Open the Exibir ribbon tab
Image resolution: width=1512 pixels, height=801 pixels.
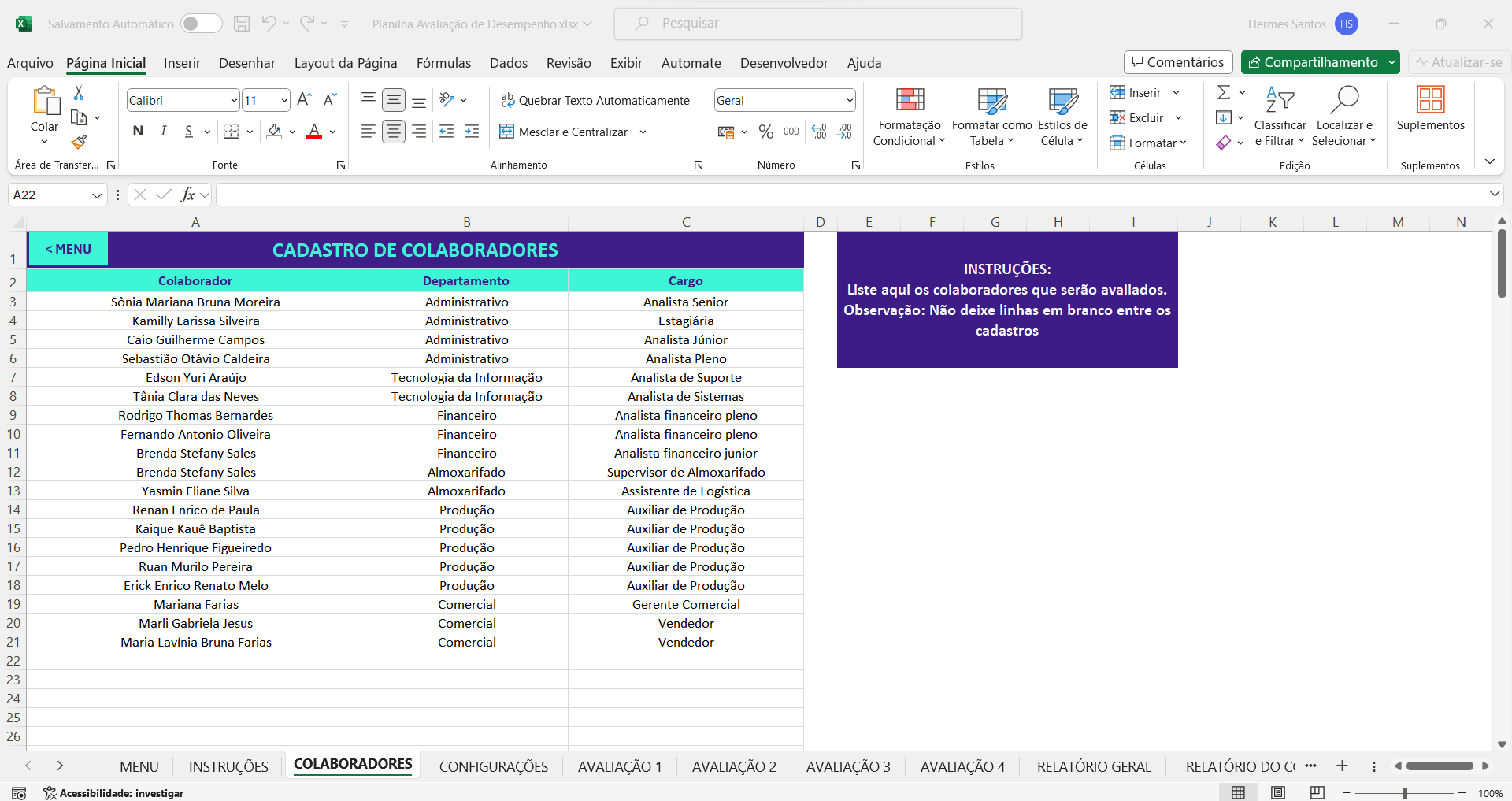tap(626, 63)
